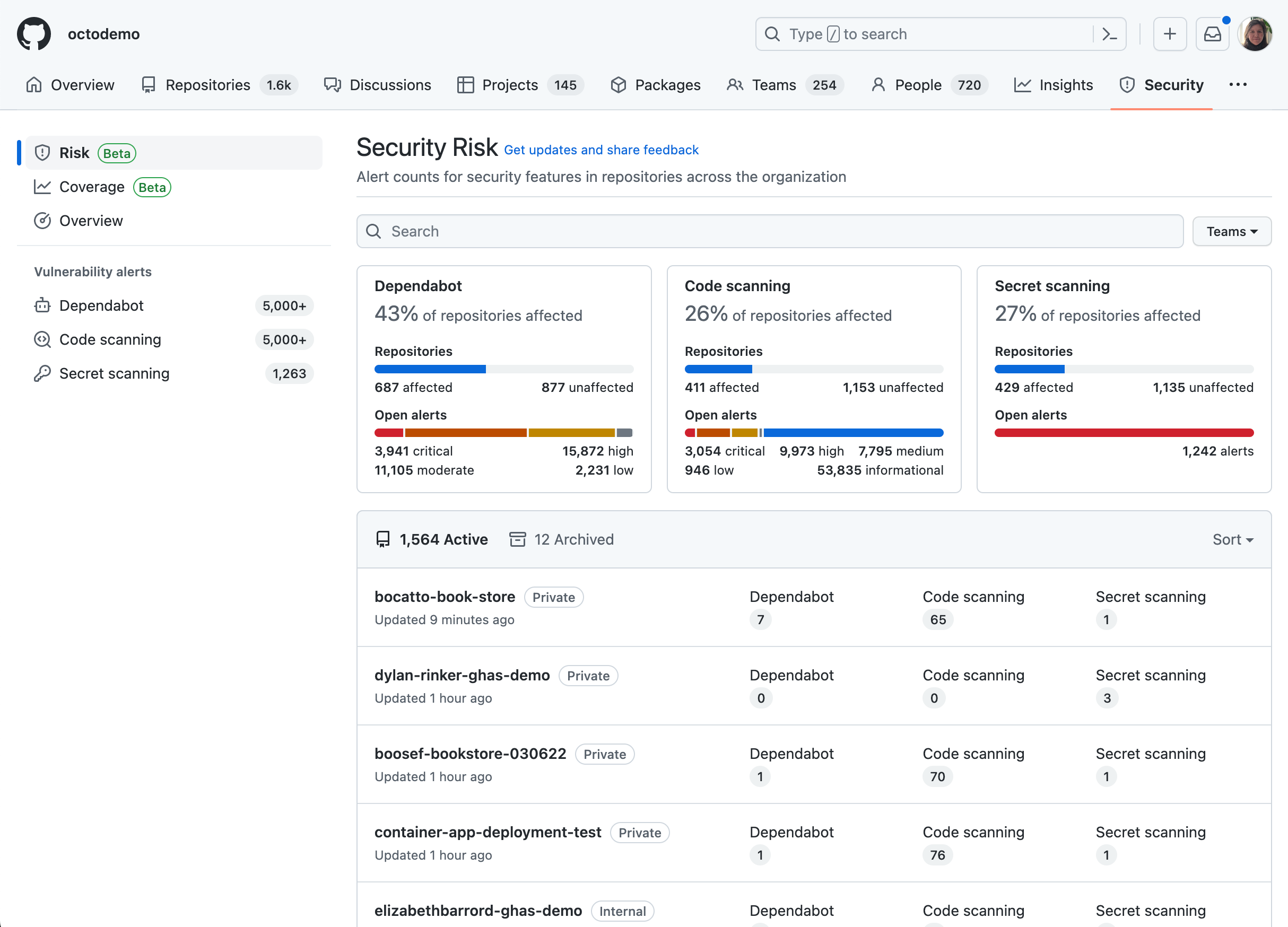1288x927 pixels.
Task: Click the meter icon beside sidebar Overview
Action: (x=42, y=221)
